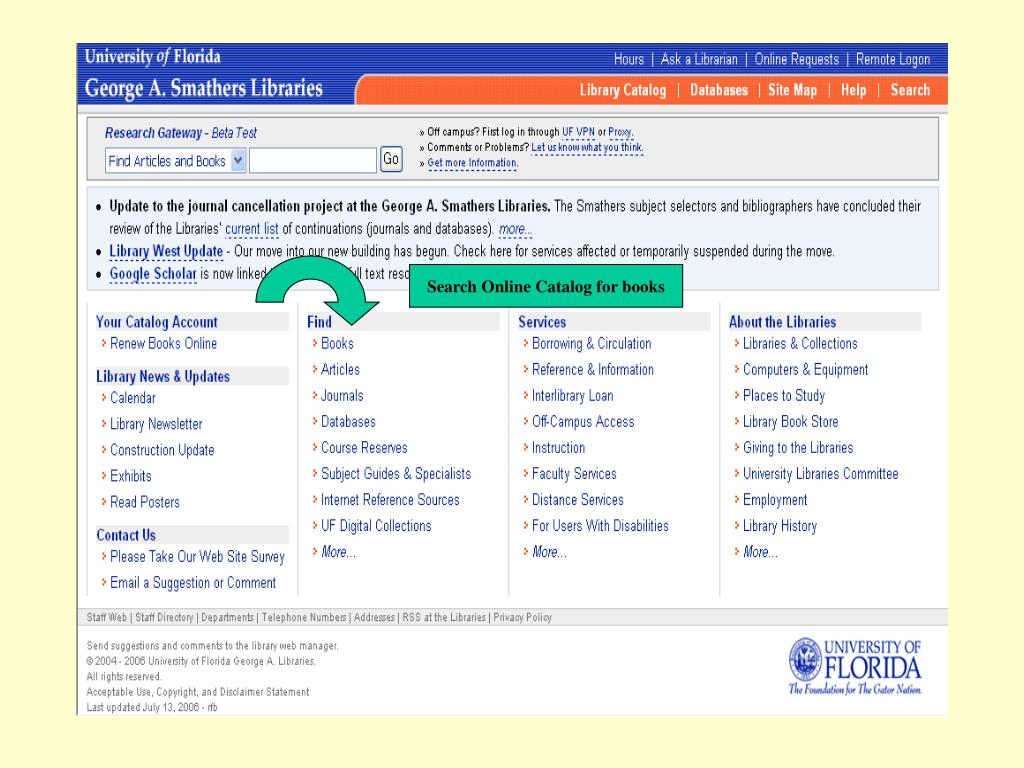Open Renew Books Online link
Viewport: 1024px width, 768px height.
(163, 344)
